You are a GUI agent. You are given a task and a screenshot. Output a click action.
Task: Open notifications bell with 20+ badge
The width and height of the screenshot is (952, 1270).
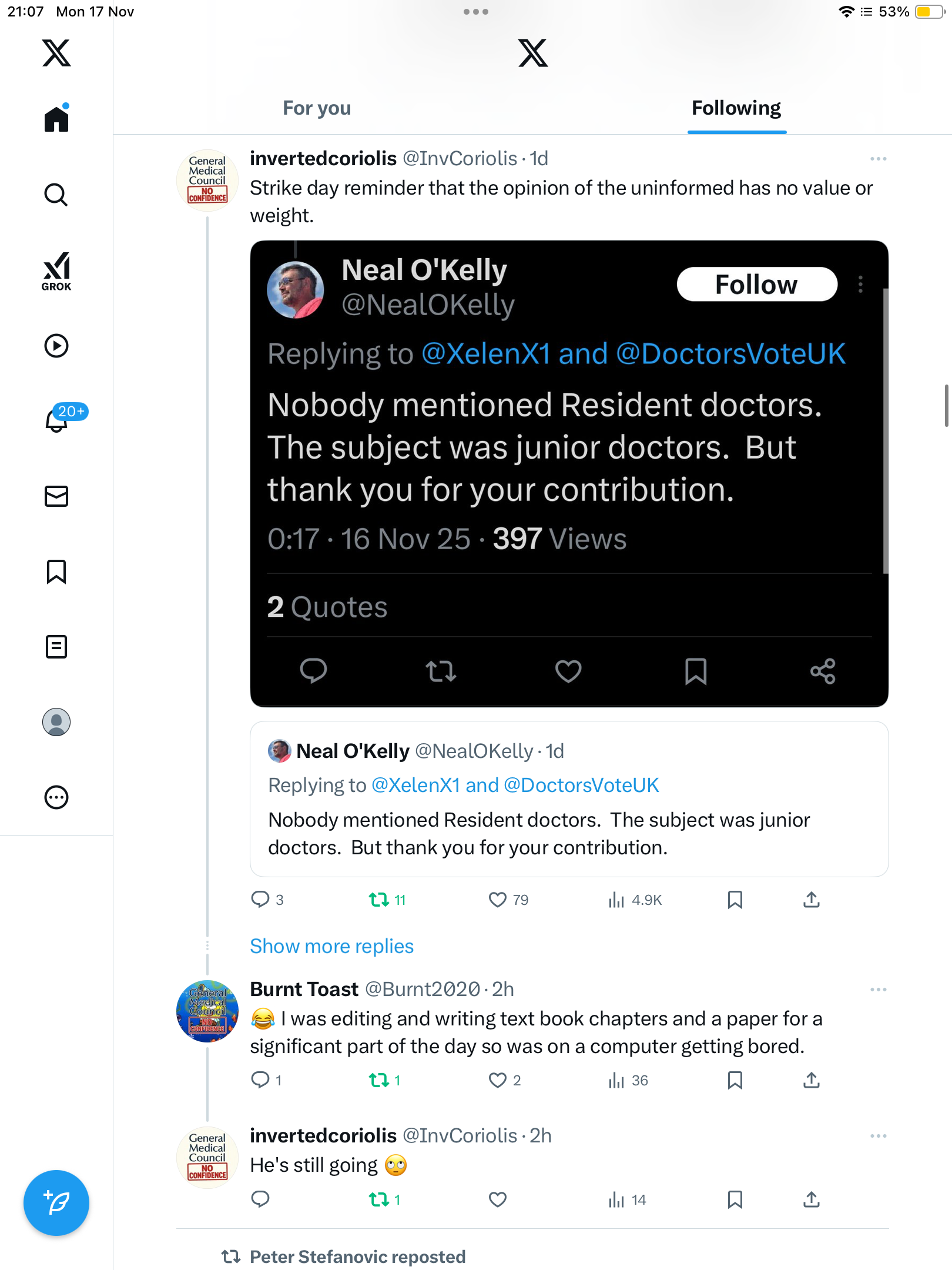click(58, 420)
